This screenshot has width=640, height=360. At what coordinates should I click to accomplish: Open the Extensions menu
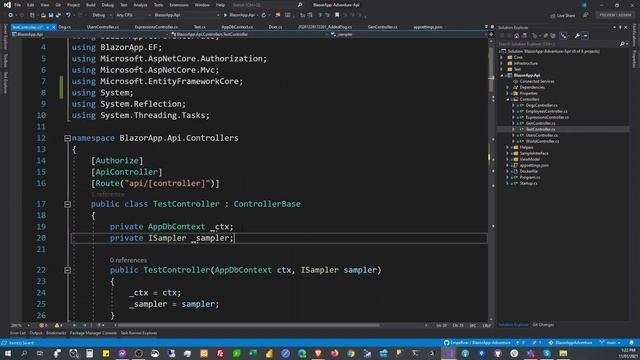(179, 5)
